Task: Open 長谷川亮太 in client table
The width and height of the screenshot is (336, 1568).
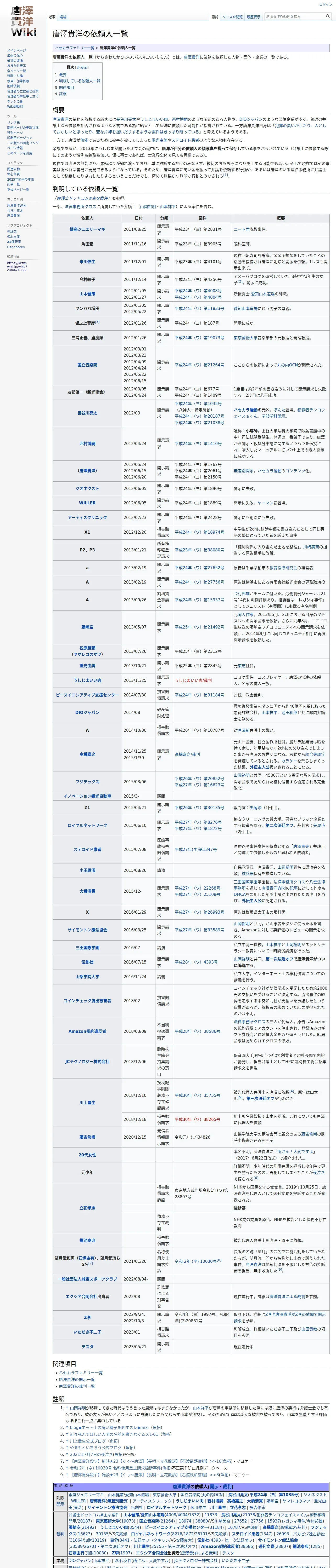Action: coord(87,413)
